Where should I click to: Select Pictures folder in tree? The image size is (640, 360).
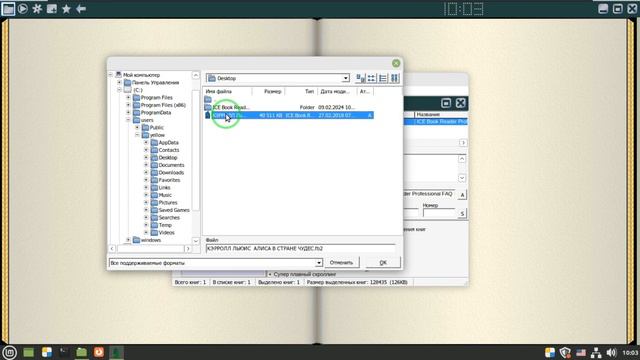168,202
